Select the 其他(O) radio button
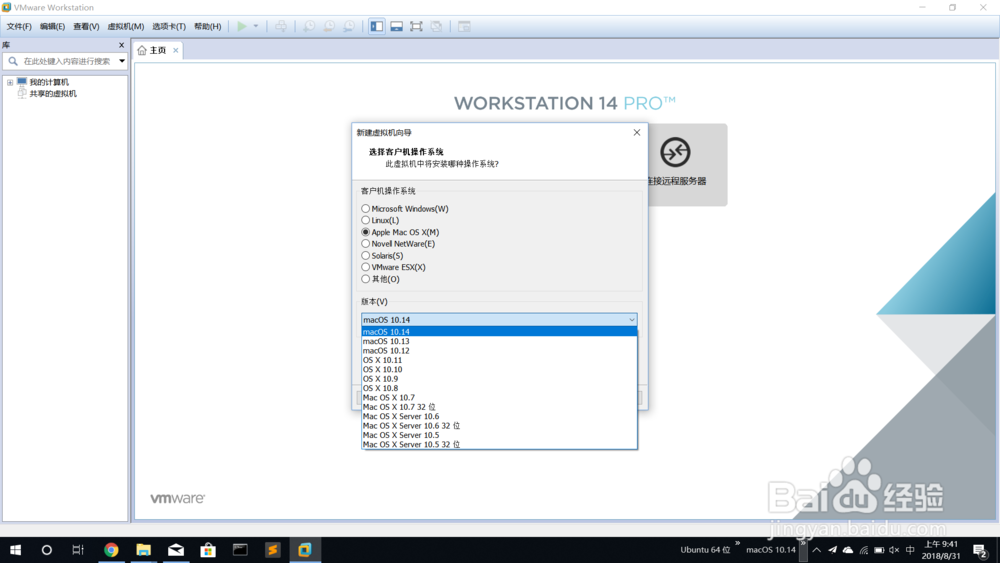 [365, 279]
